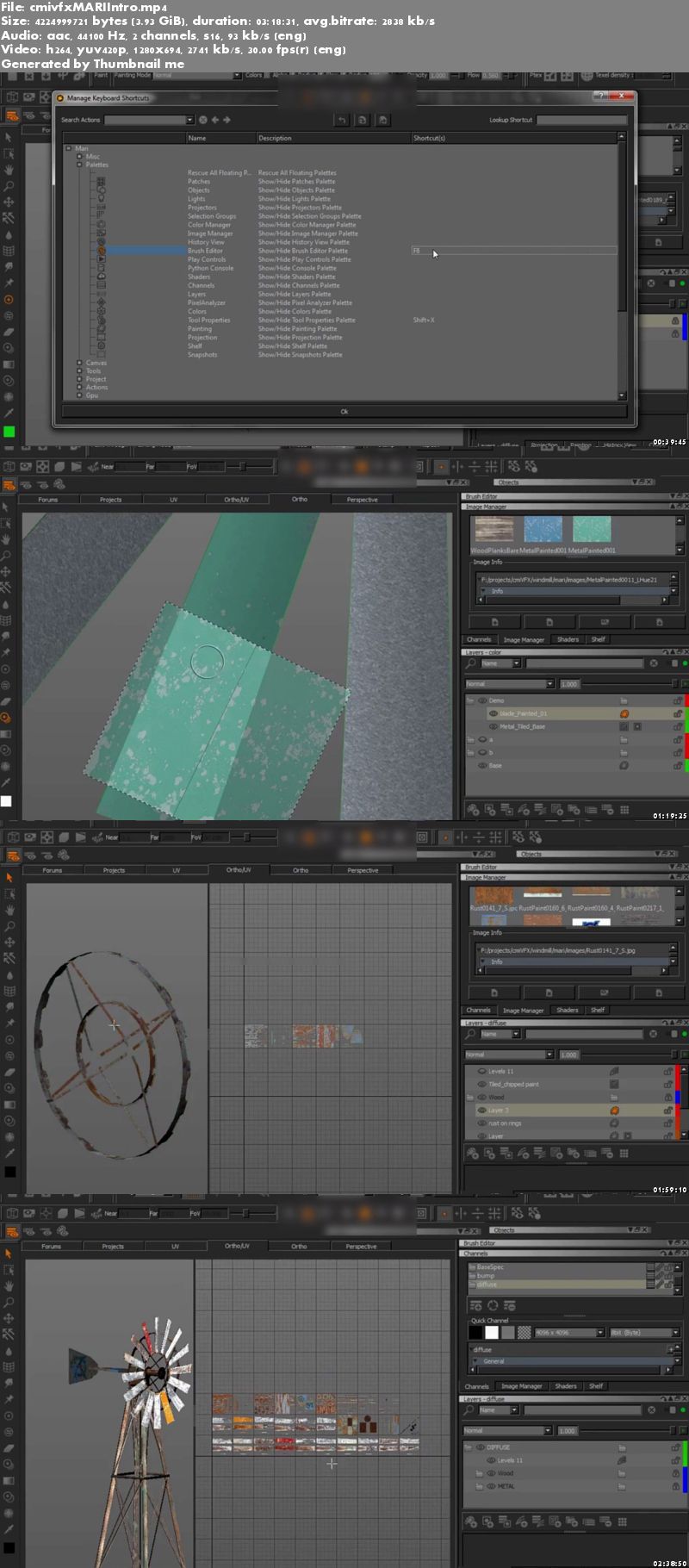Toggle visibility of the METAL layer group
The image size is (689, 1568).
tap(491, 1486)
